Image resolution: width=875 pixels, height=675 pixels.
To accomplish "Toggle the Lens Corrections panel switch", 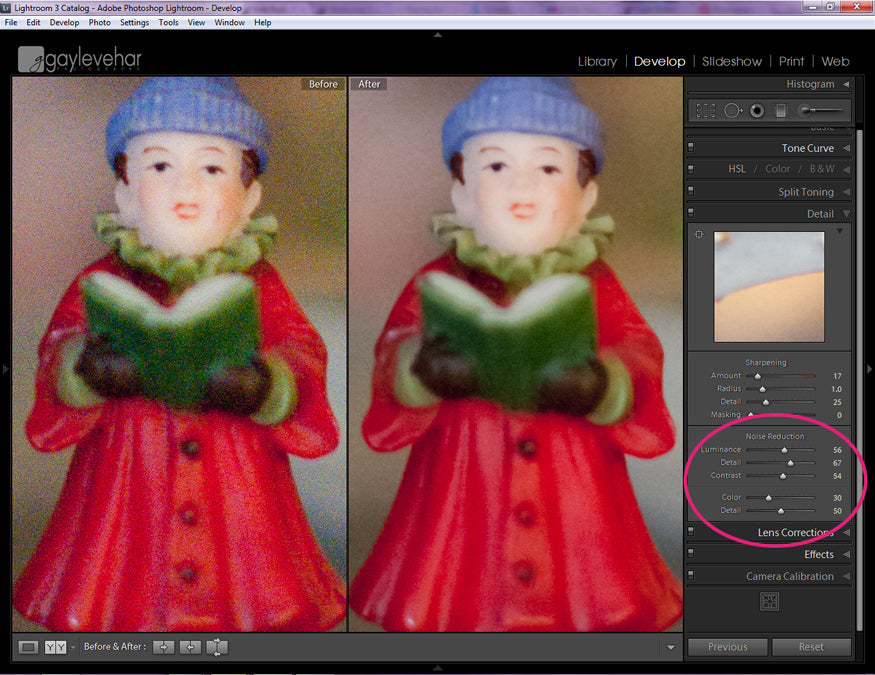I will coord(691,533).
